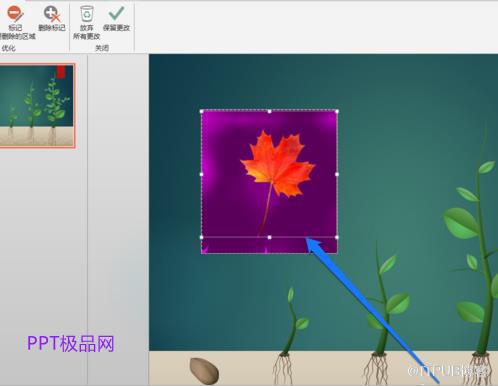498x386 pixels.
Task: Select the top-right corner handle of the image
Action: tap(337, 111)
